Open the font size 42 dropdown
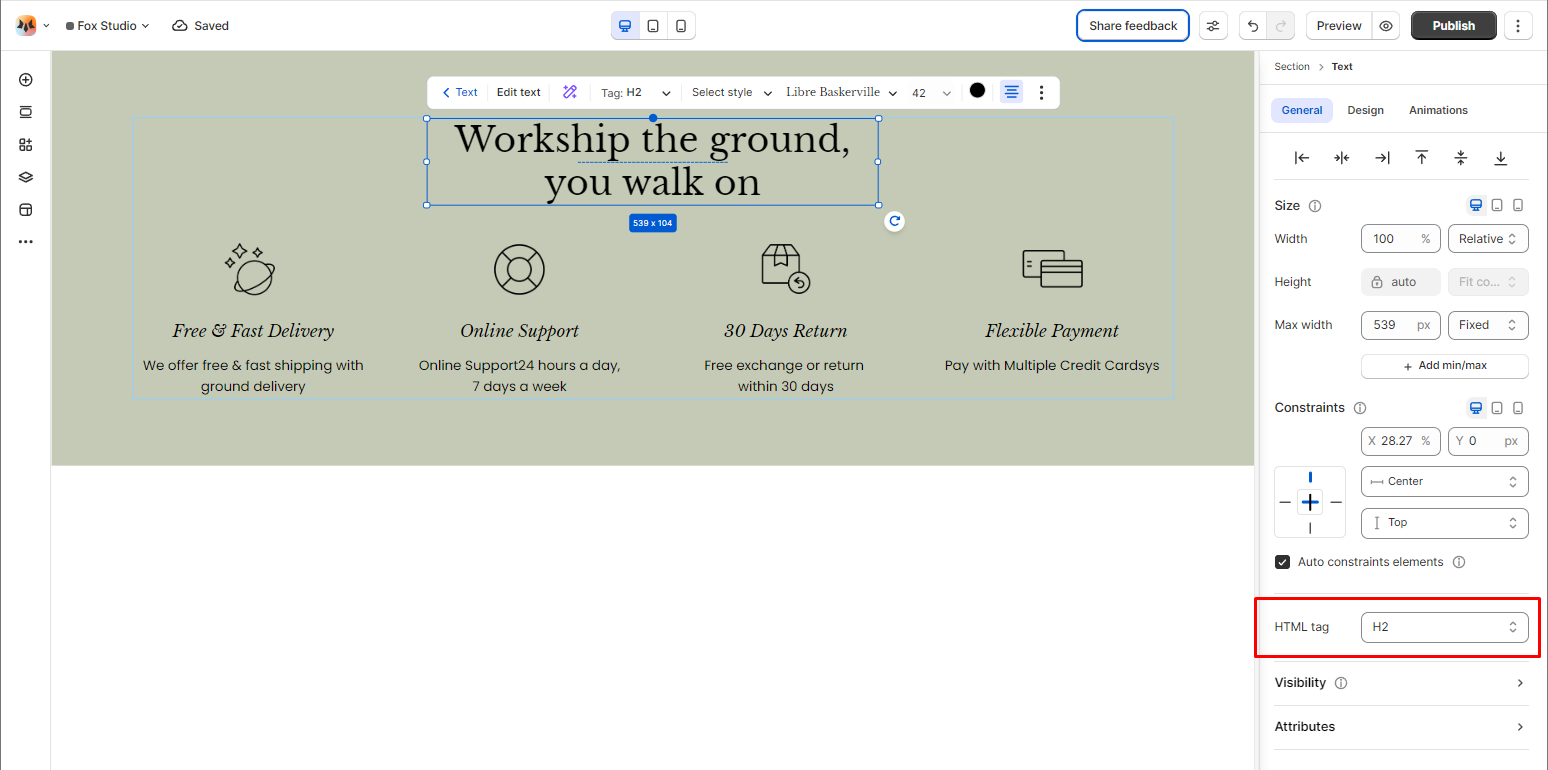Screen dimensions: 1548x770 (x=932, y=93)
